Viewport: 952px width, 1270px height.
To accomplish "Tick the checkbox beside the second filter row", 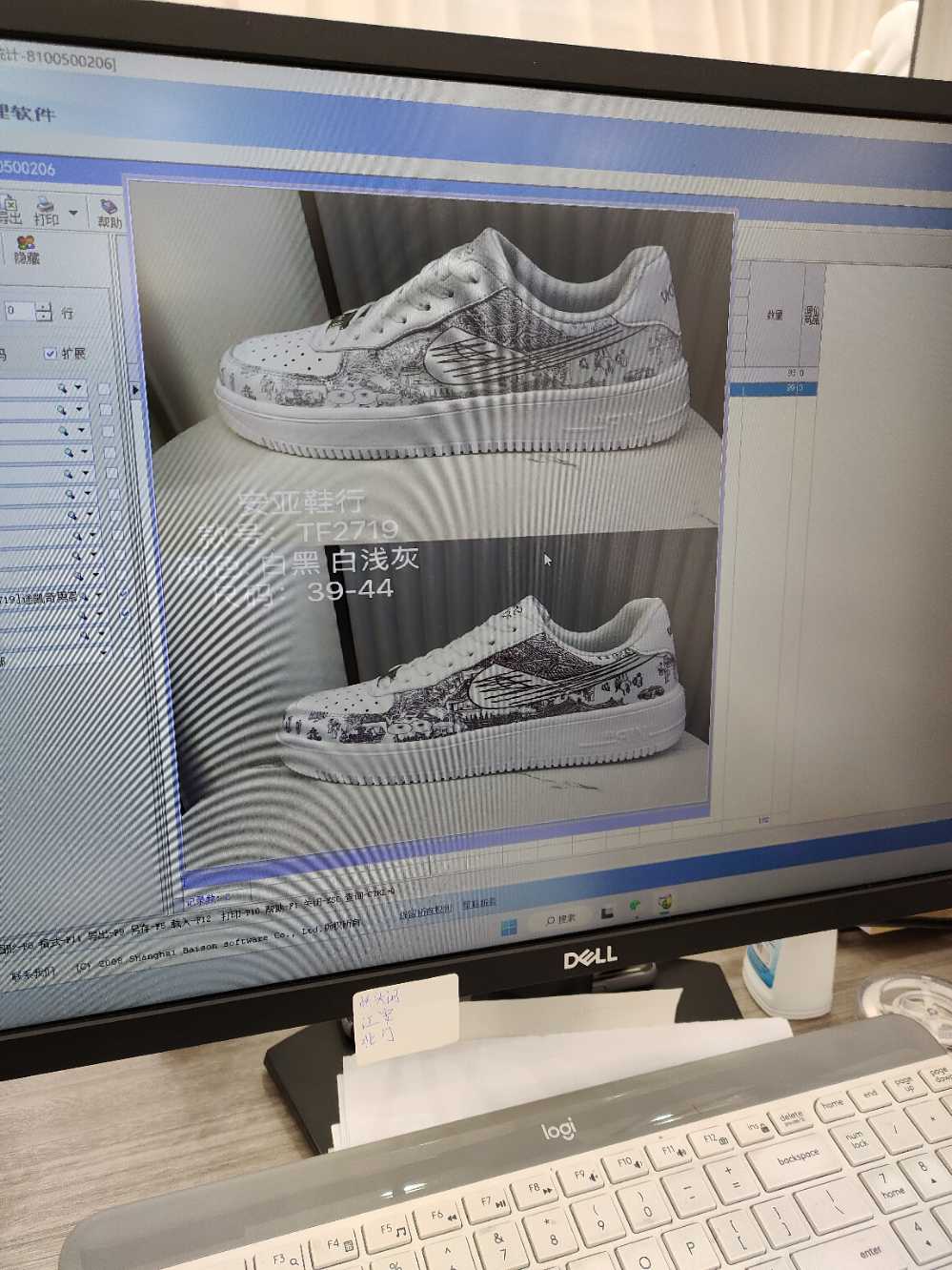I will 107,410.
